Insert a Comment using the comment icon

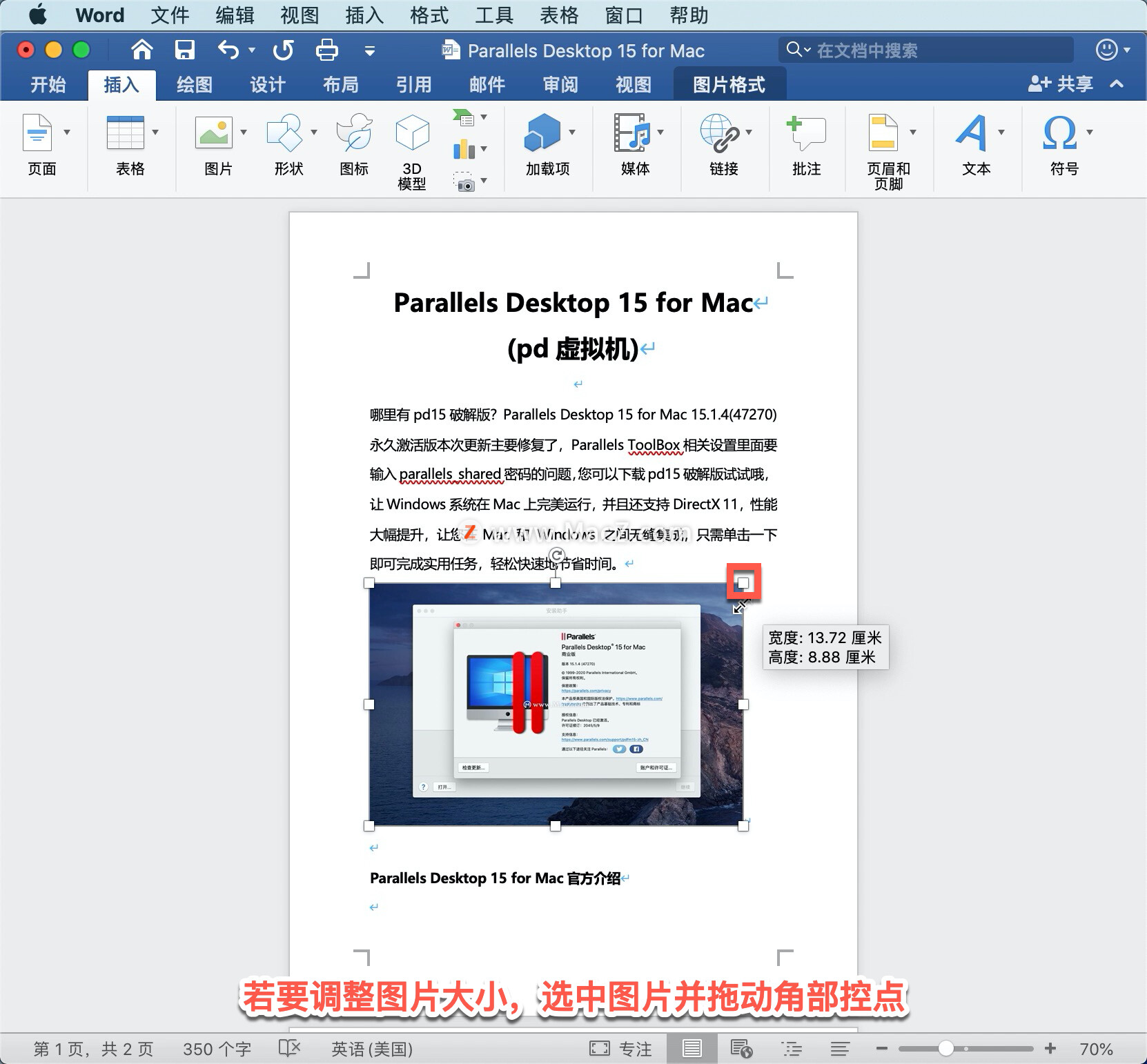coord(806,132)
